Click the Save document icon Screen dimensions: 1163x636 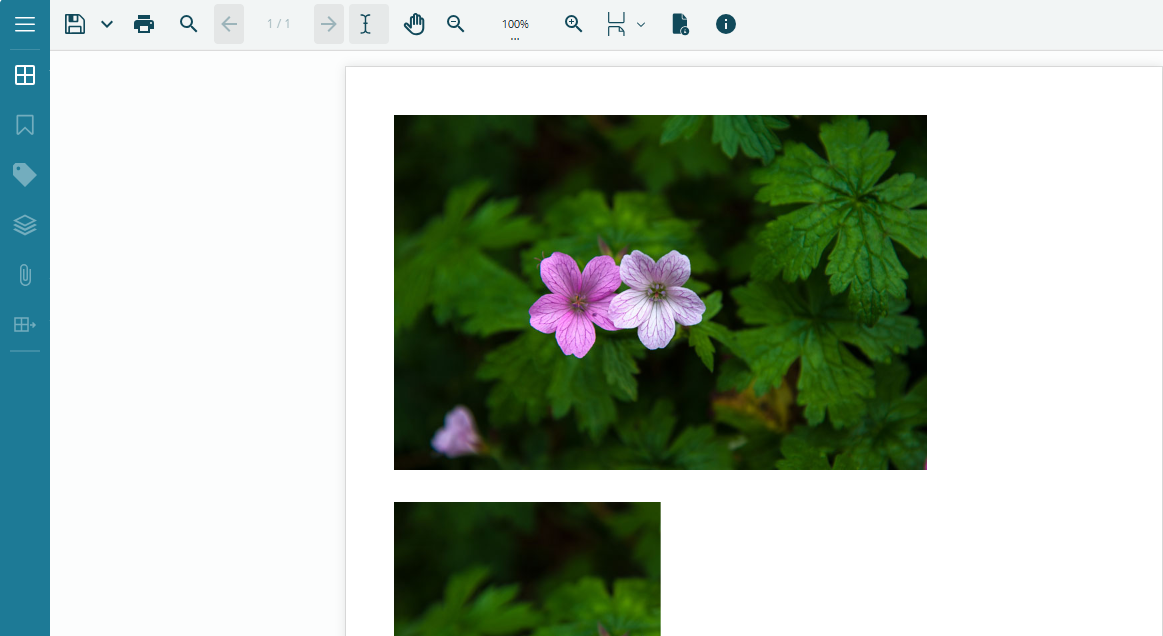(x=75, y=24)
